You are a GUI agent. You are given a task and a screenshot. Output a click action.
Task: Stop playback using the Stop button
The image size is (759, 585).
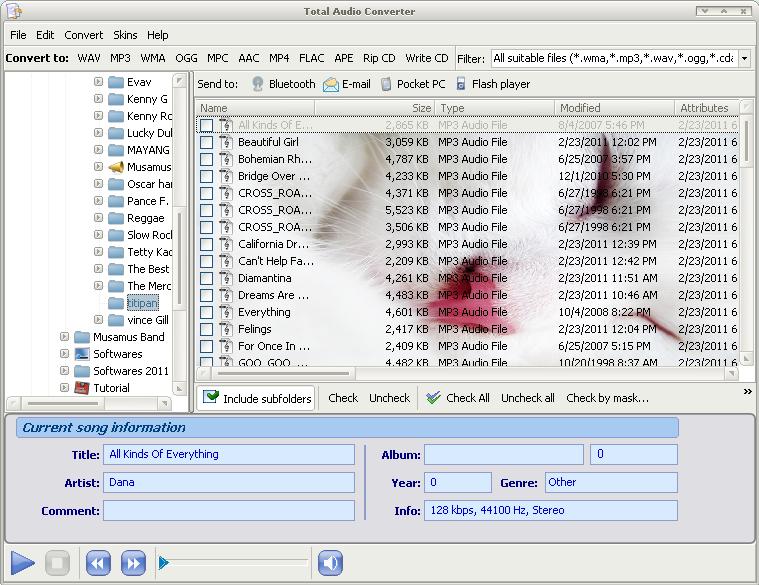click(57, 563)
